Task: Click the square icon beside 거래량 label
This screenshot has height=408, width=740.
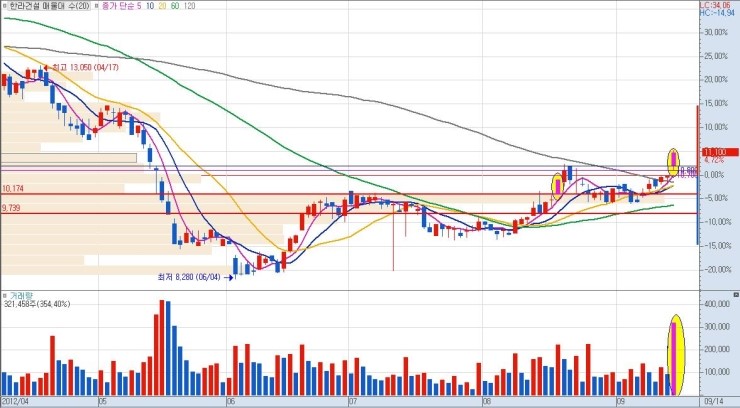Action: click(x=4, y=296)
